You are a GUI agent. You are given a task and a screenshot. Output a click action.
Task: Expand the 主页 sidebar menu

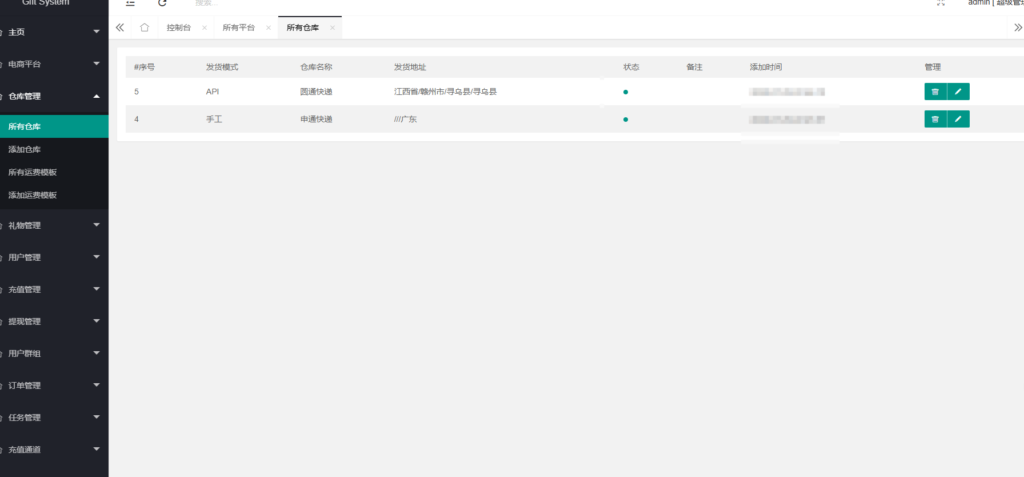54,32
